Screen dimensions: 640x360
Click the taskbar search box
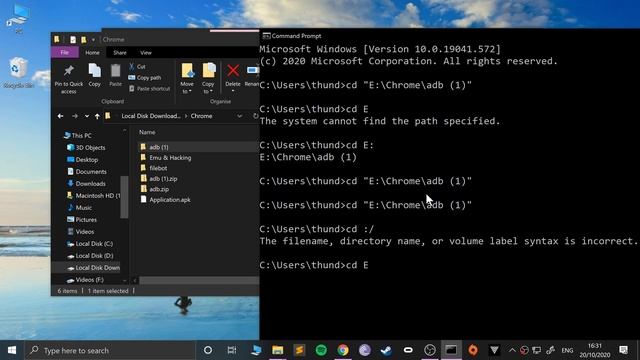click(110, 351)
